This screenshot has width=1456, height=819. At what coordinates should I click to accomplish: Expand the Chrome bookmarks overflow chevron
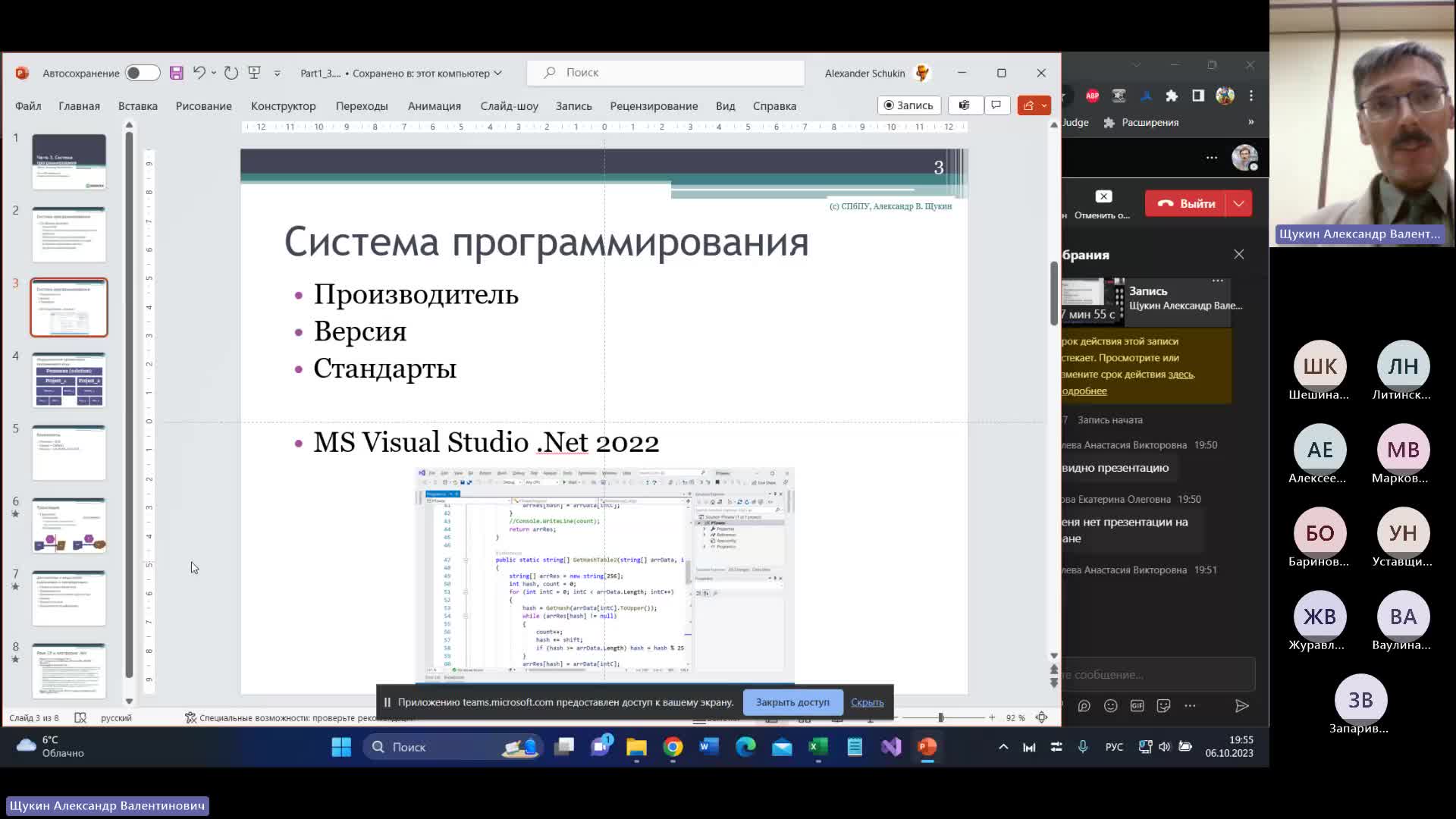pos(1251,122)
